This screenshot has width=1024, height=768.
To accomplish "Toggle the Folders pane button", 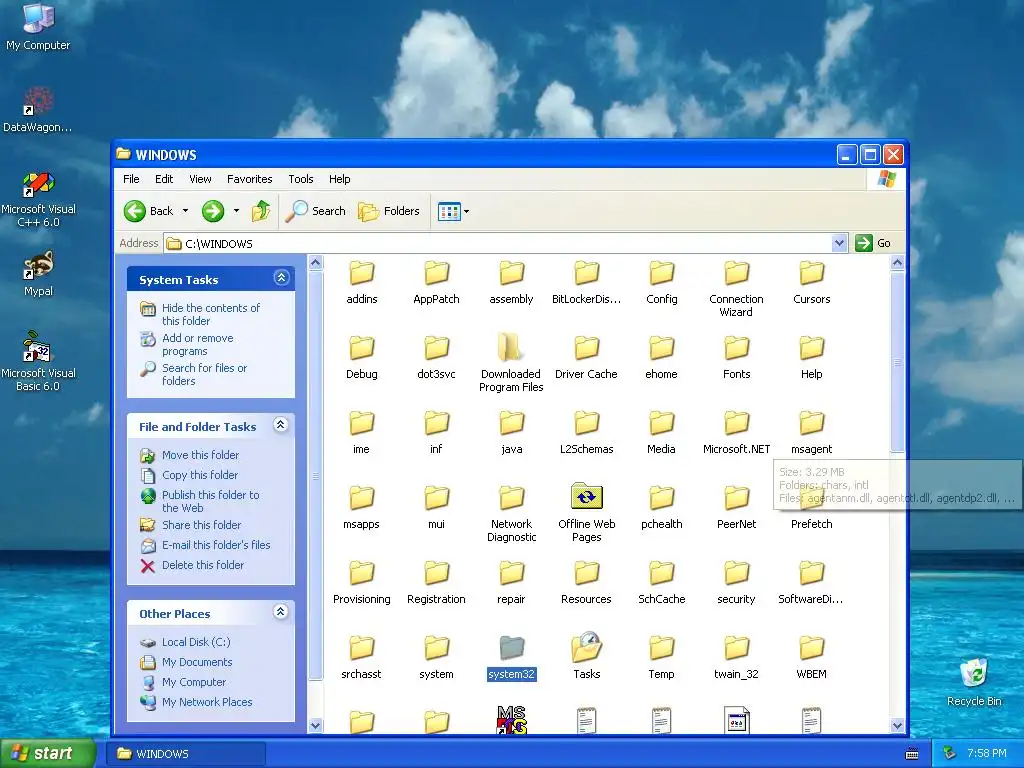I will 389,211.
